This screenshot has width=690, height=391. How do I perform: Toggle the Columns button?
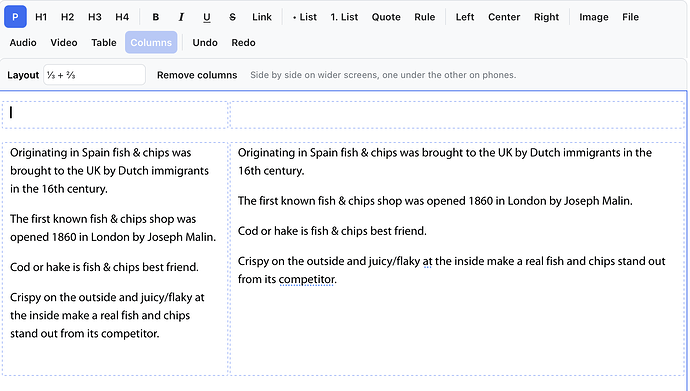(x=151, y=42)
